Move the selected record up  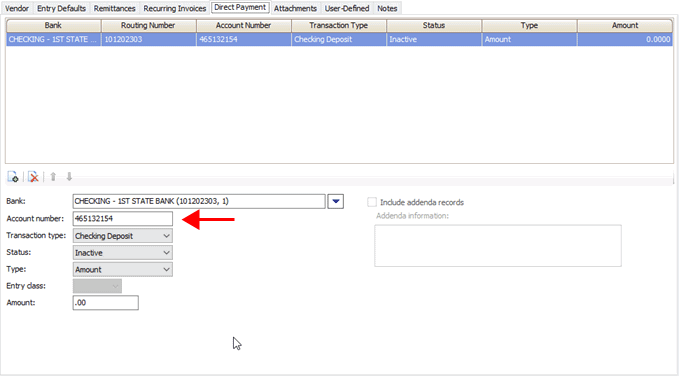[53, 177]
